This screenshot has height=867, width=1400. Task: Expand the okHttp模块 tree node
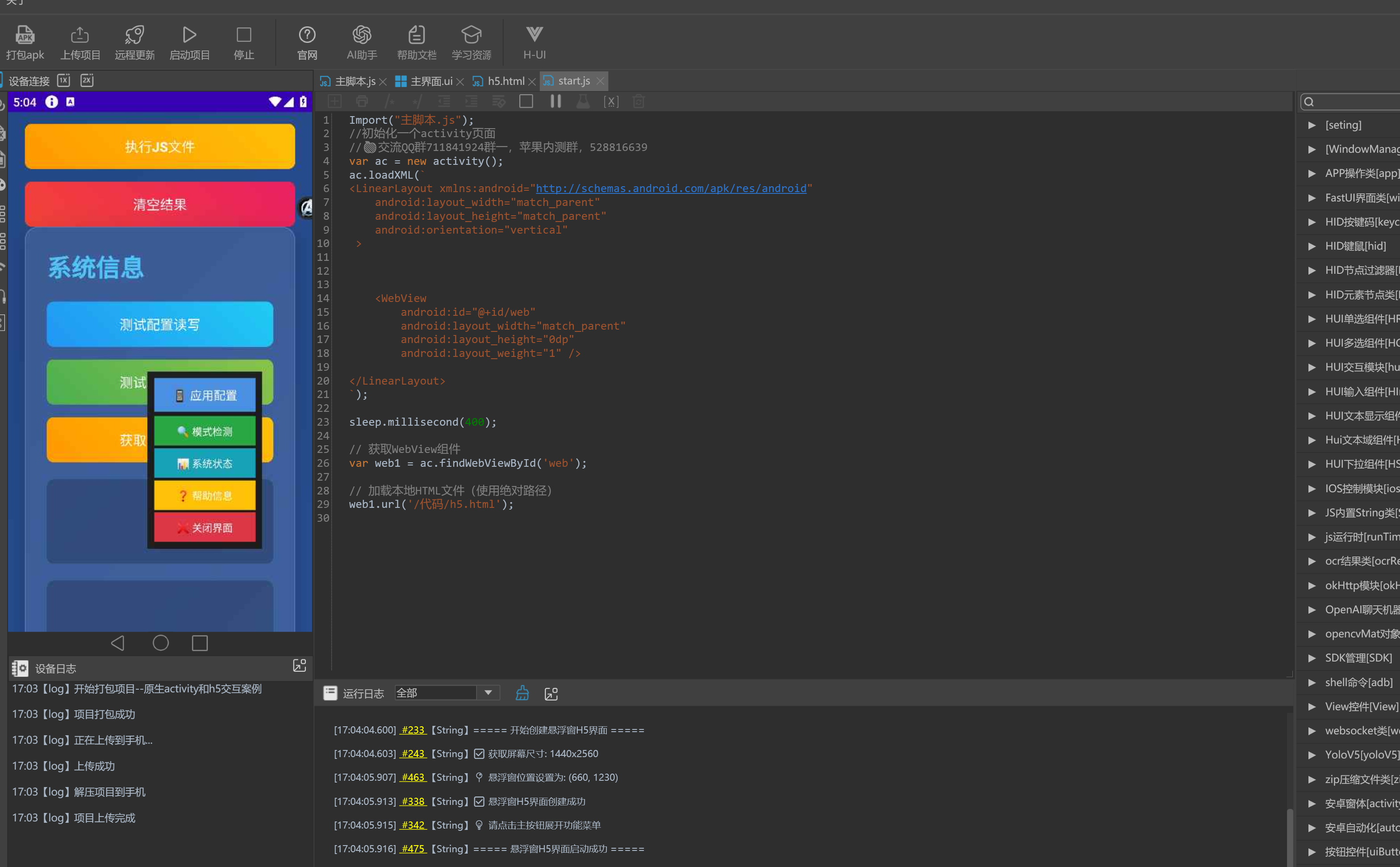pyautogui.click(x=1312, y=586)
